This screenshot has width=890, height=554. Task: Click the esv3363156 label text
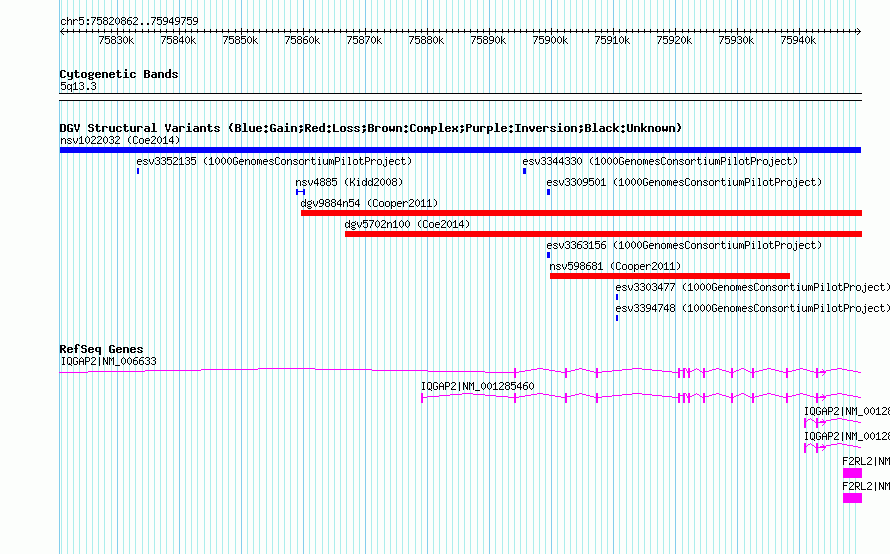tap(684, 245)
